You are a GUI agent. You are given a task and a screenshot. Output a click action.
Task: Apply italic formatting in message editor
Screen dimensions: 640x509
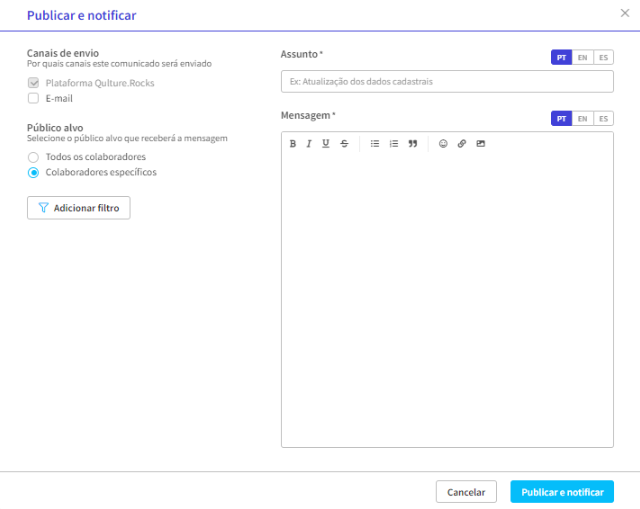(310, 144)
